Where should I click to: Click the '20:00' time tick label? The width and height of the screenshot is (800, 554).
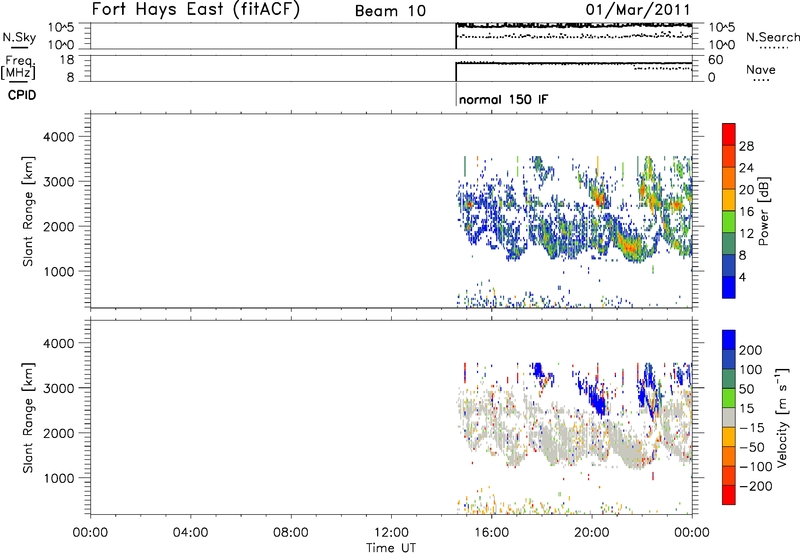[x=592, y=533]
